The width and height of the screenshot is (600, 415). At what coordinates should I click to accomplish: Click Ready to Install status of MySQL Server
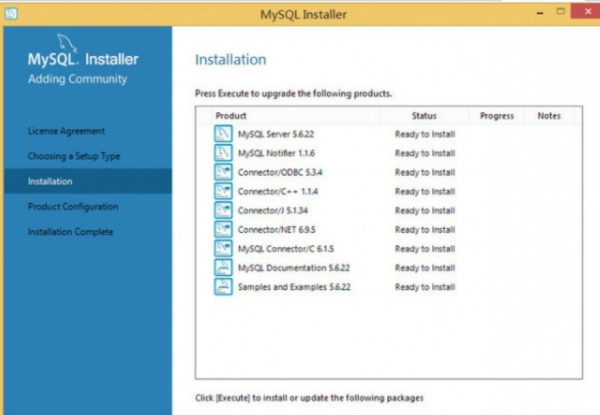click(x=425, y=134)
